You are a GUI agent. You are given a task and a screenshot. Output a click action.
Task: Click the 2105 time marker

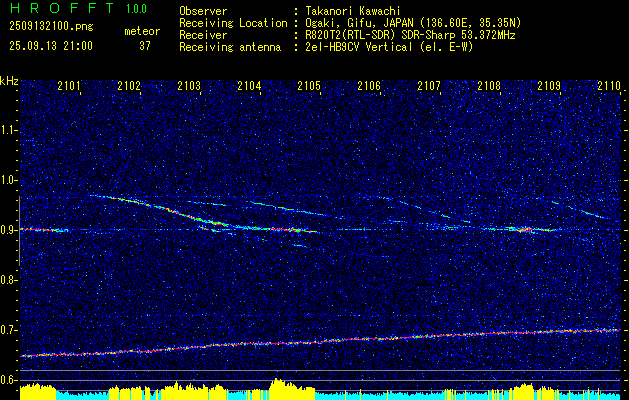309,85
